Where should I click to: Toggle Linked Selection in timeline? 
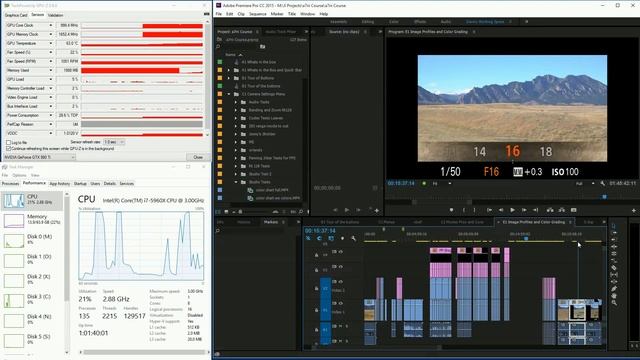331,238
